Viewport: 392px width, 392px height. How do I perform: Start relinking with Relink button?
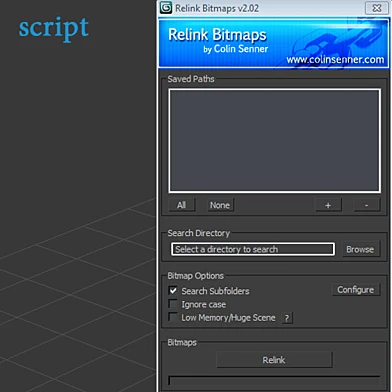pyautogui.click(x=274, y=360)
